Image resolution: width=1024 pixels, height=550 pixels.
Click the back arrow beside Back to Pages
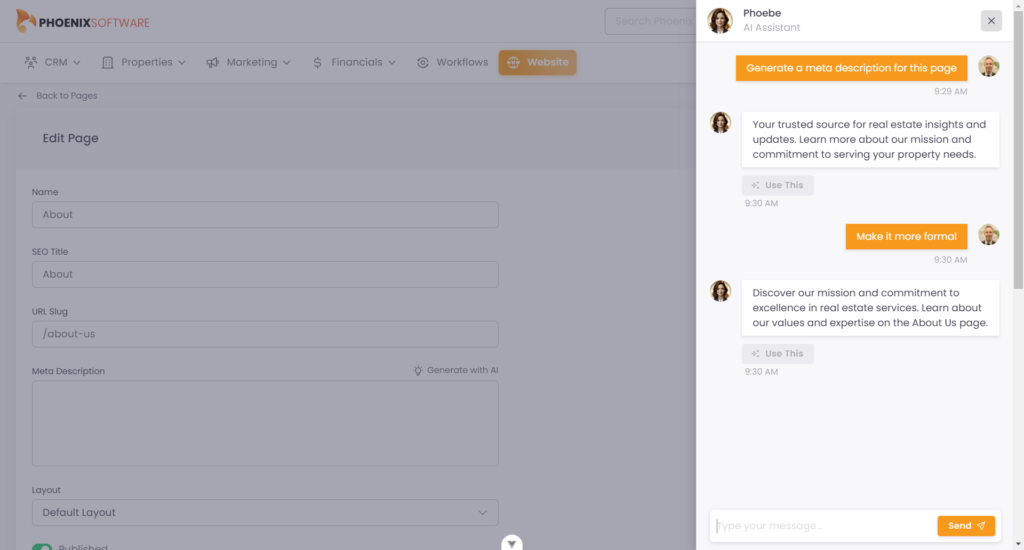22,95
